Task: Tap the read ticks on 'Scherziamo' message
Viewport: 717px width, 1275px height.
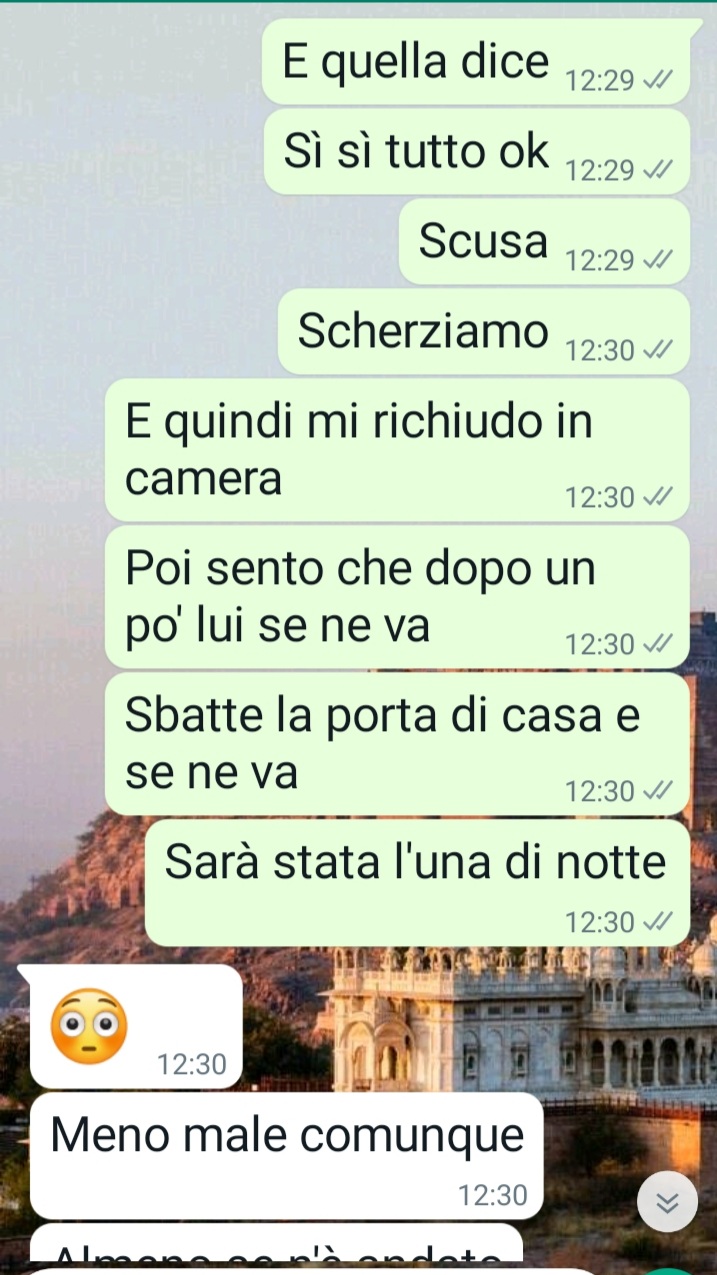Action: tap(657, 350)
